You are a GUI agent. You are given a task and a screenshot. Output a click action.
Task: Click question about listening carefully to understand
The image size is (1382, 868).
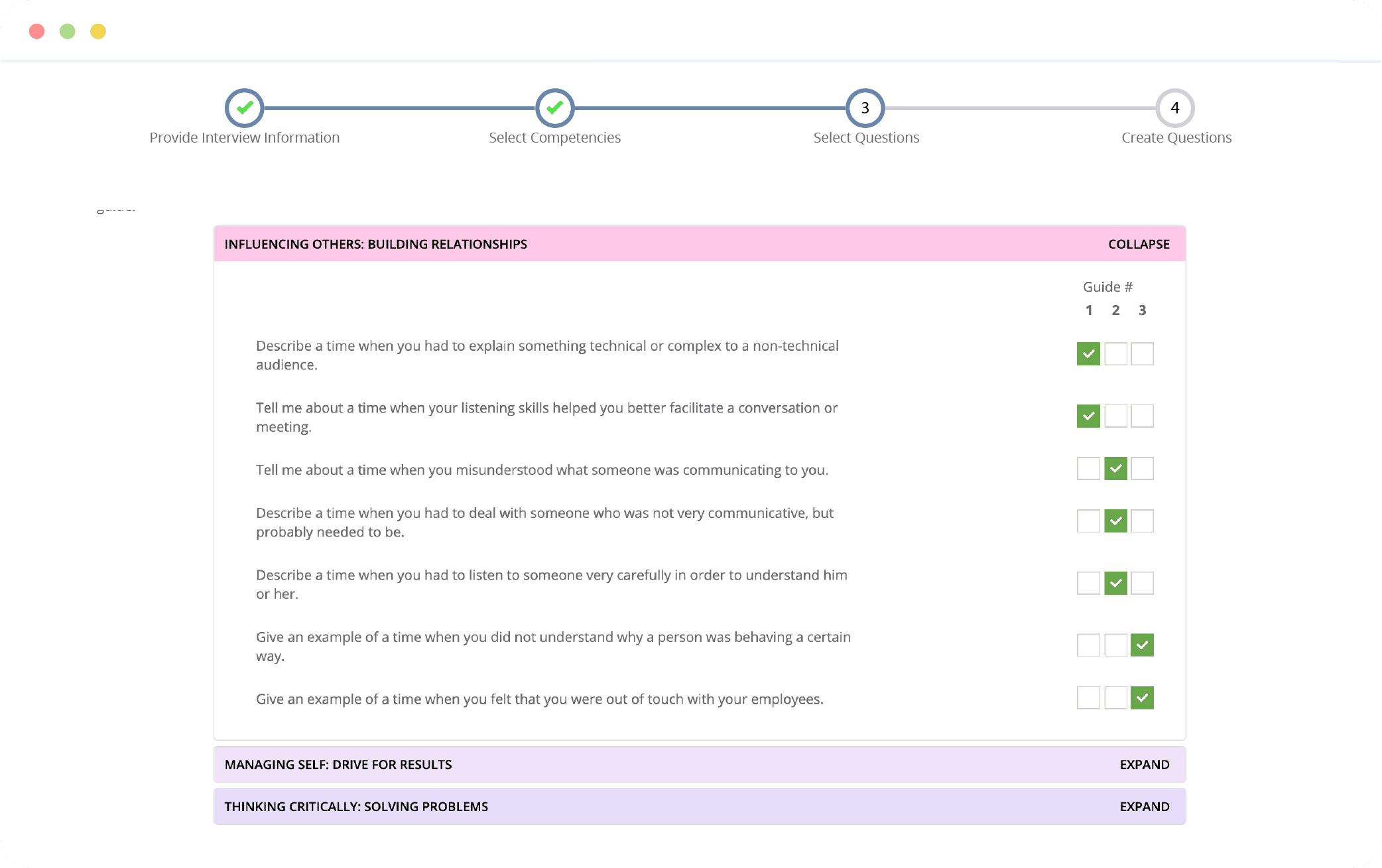coord(552,584)
